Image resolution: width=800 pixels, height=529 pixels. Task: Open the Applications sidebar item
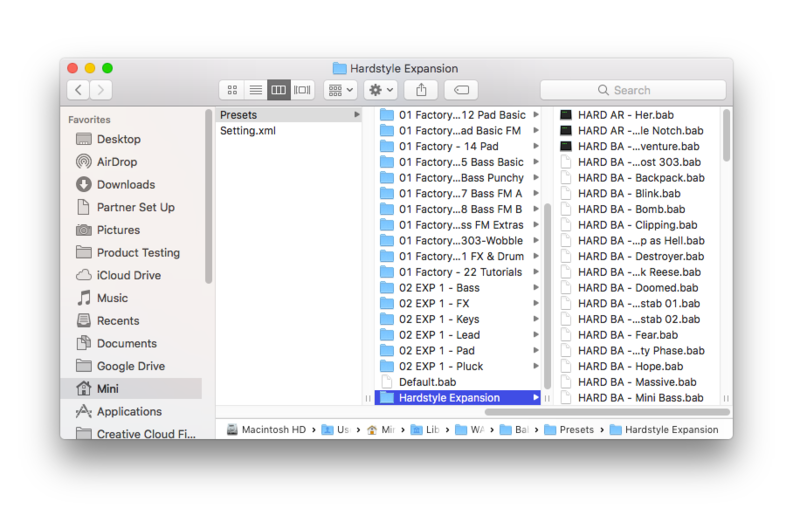(129, 411)
